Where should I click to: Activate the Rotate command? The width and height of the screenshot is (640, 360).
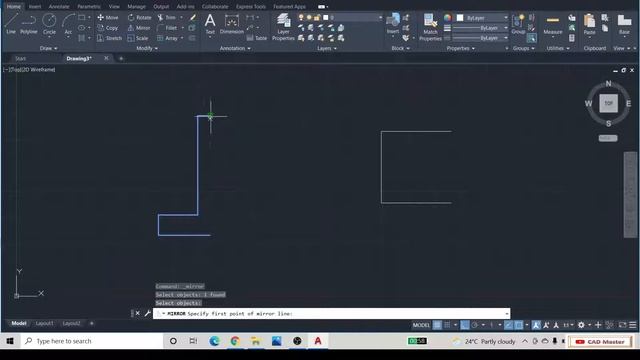(x=139, y=18)
